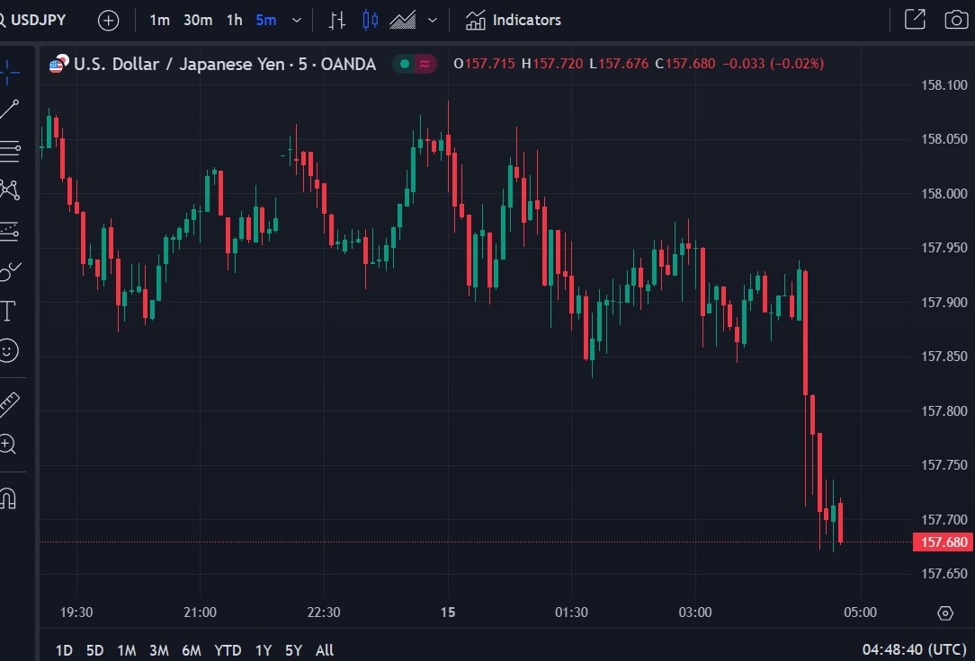
Task: Toggle the magnet snap mode
Action: (8, 498)
